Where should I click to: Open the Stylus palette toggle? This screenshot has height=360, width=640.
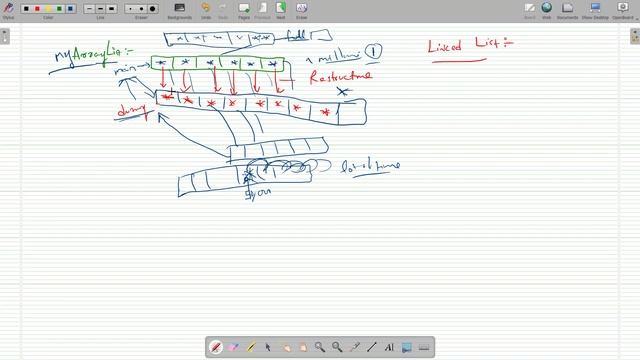8,10
